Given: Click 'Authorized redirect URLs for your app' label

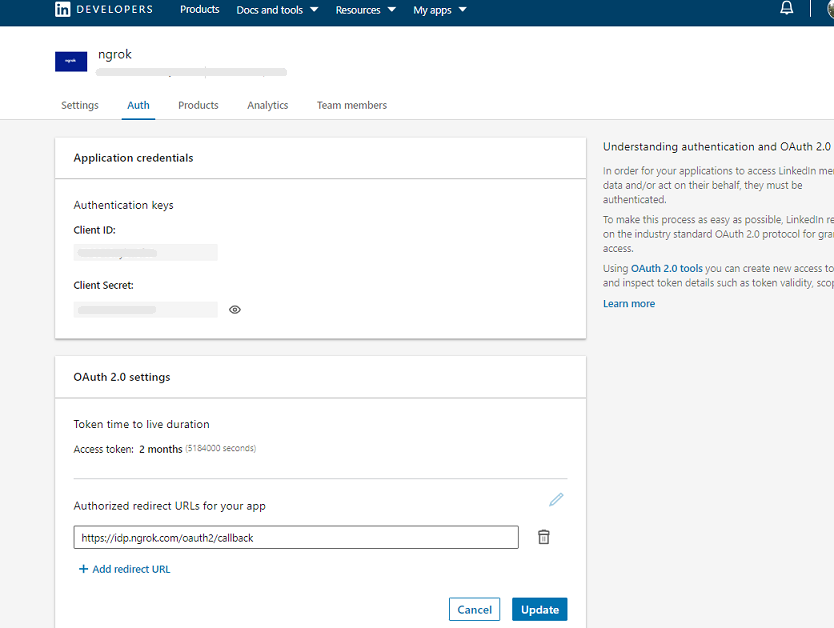Looking at the screenshot, I should (x=169, y=506).
